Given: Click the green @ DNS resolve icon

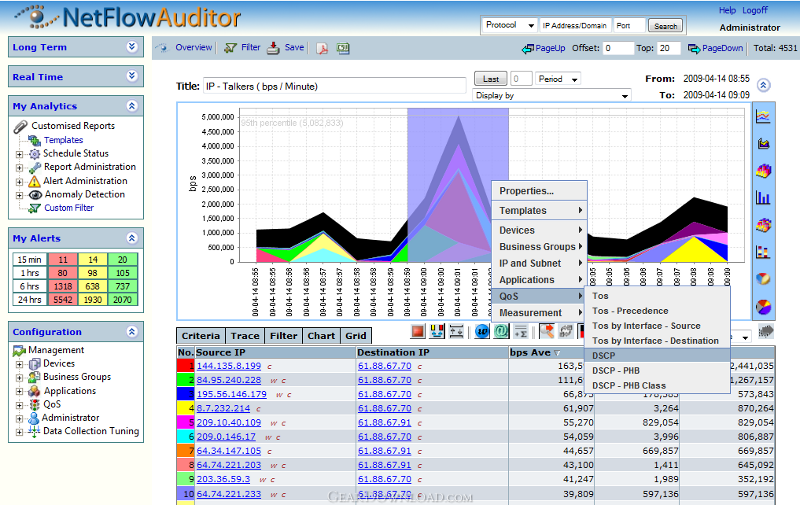Looking at the screenshot, I should pos(501,332).
